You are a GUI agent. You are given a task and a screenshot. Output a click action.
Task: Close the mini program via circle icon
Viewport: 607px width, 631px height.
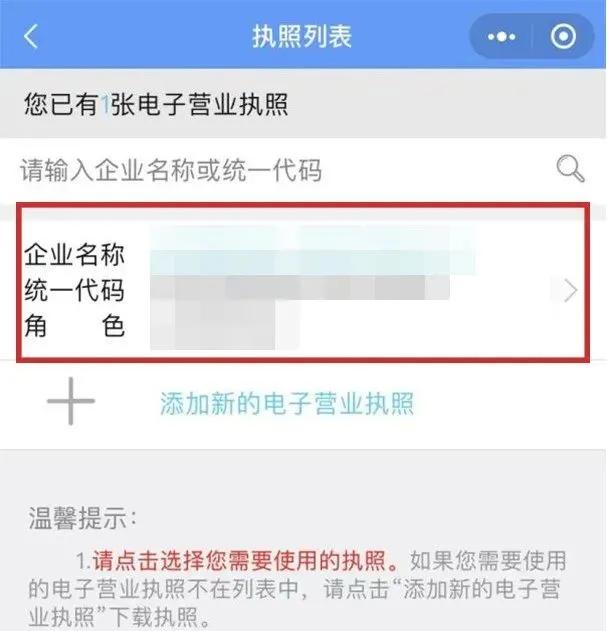click(x=563, y=37)
